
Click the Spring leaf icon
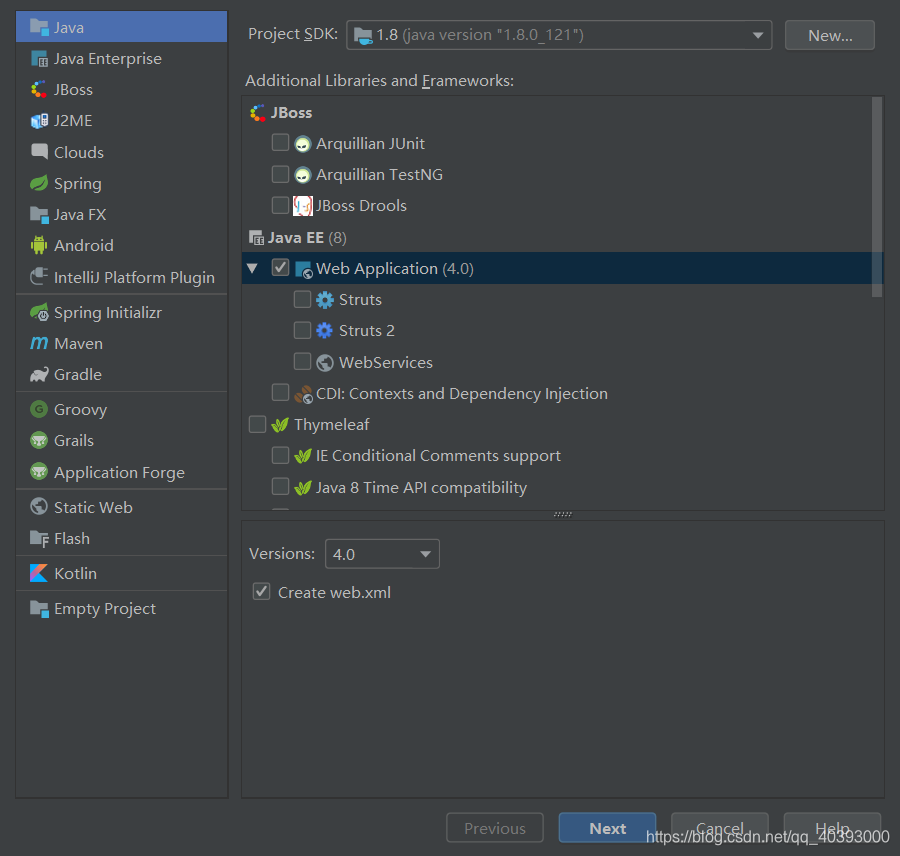coord(39,183)
